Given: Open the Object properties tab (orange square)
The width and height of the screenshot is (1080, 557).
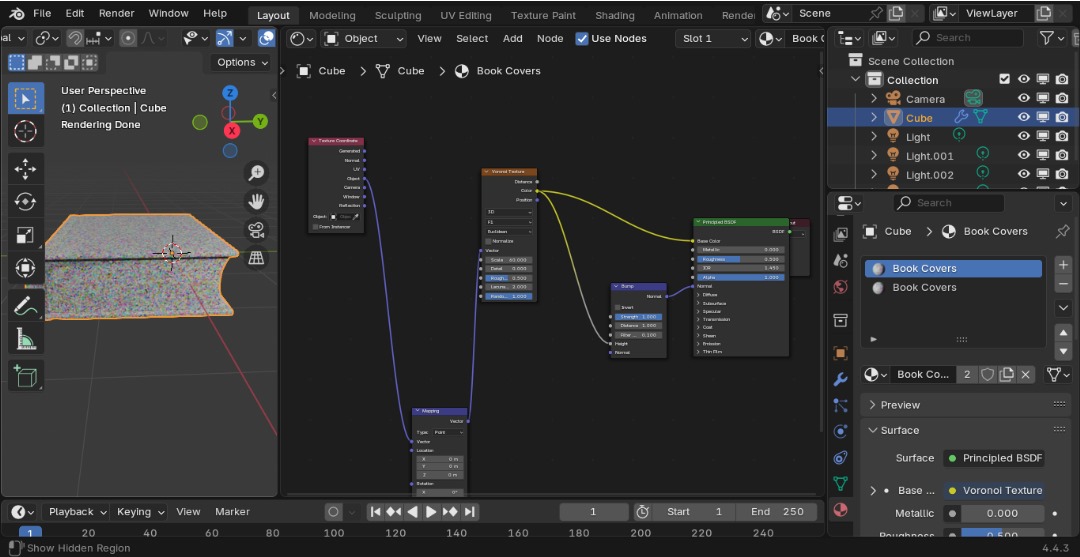Looking at the screenshot, I should coord(840,353).
